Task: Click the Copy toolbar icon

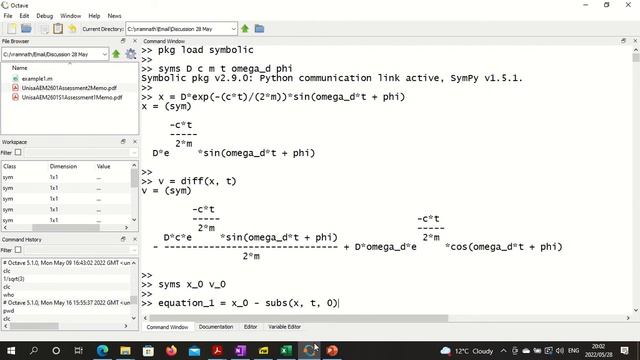Action: click(44, 29)
